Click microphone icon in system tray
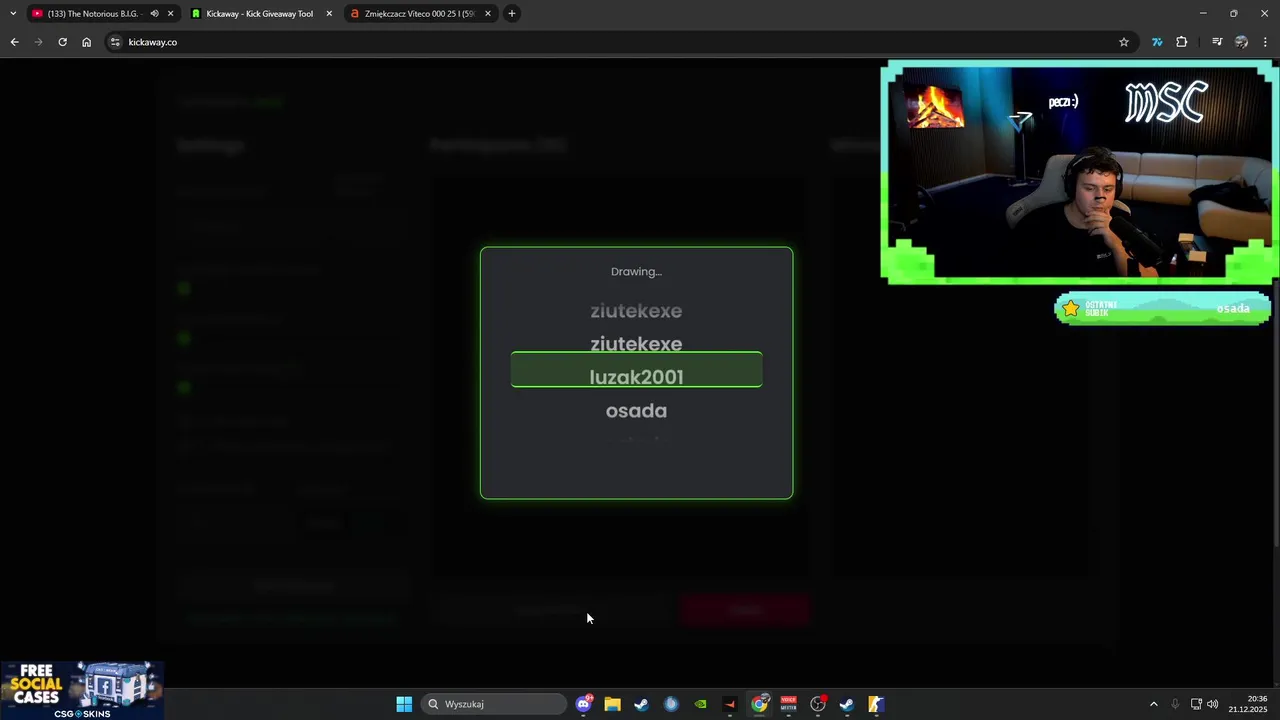The width and height of the screenshot is (1280, 720). pyautogui.click(x=1176, y=704)
